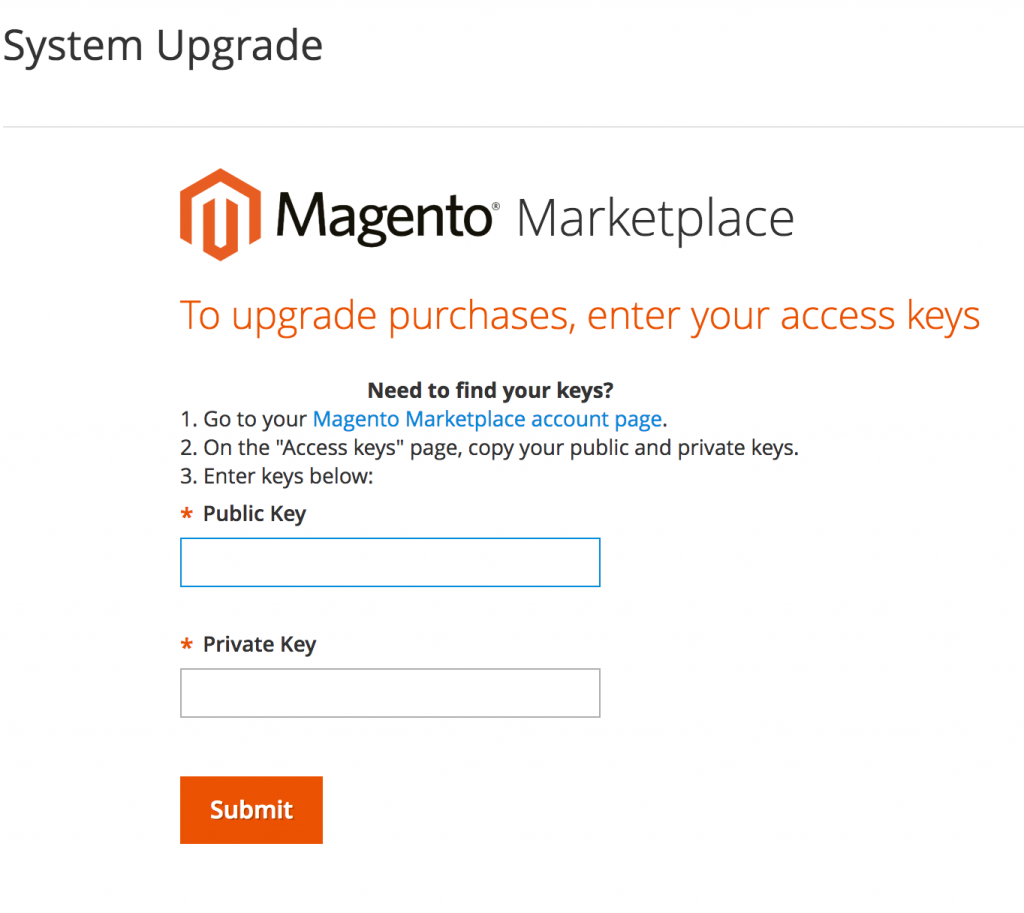Click the red asterisk beside Private Key
This screenshot has height=913, width=1024.
(x=187, y=644)
